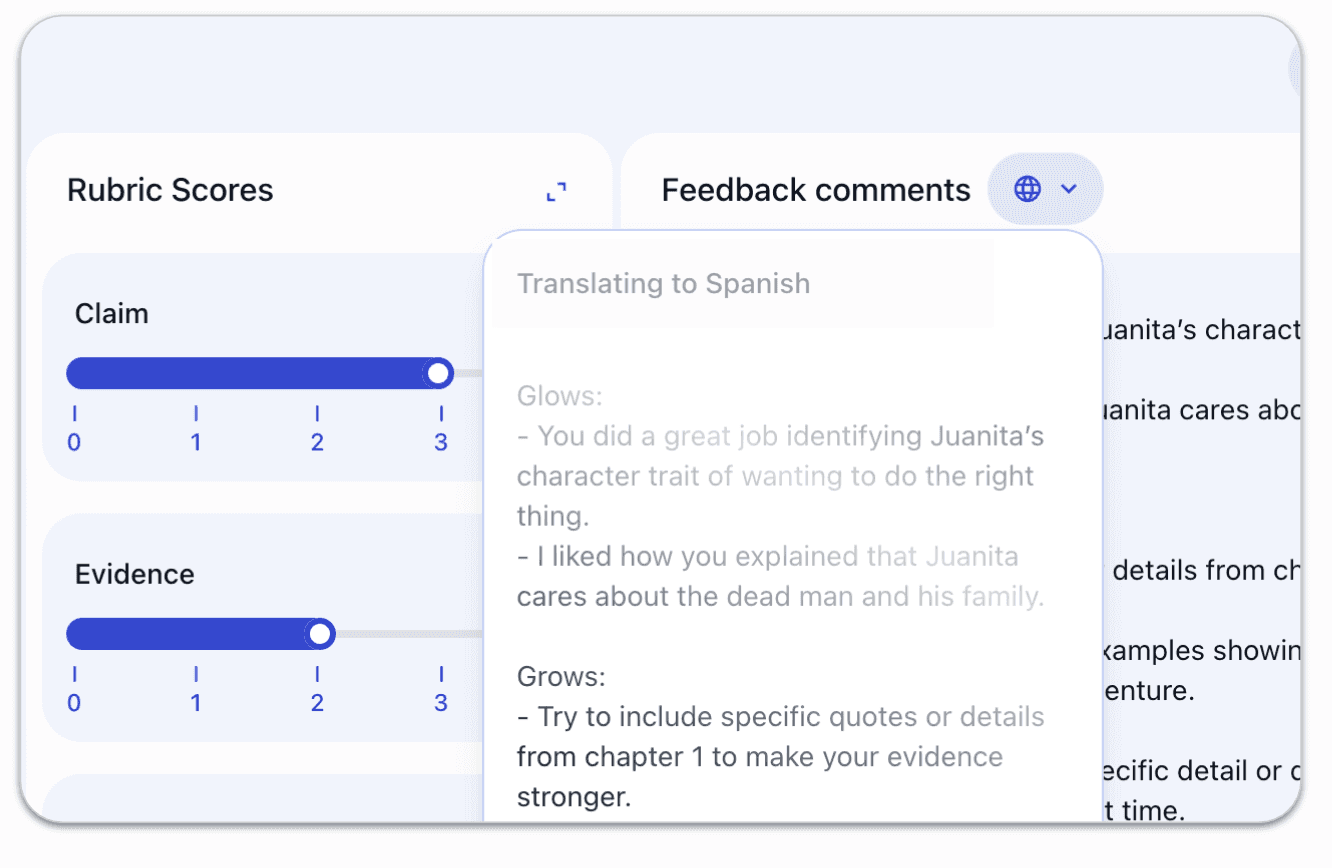Set Claim score to 1 tick
The image size is (1332, 868).
click(196, 413)
